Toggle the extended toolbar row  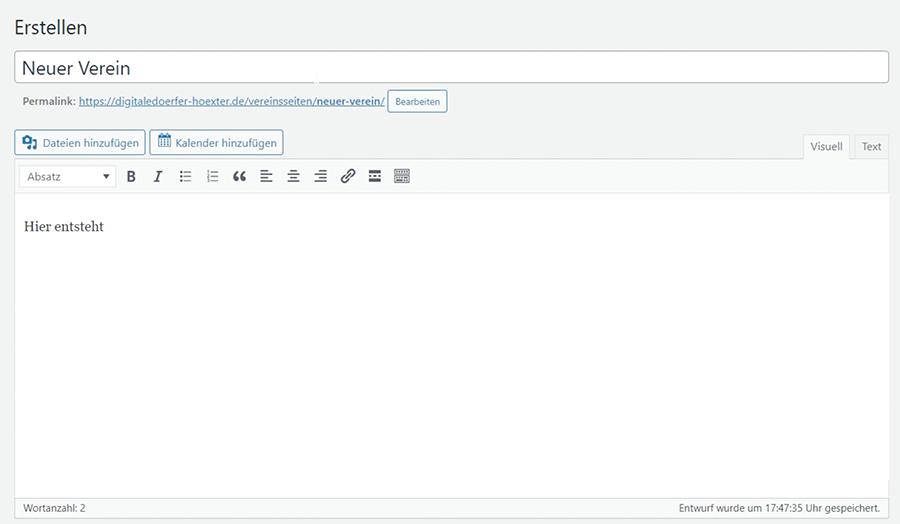point(402,176)
